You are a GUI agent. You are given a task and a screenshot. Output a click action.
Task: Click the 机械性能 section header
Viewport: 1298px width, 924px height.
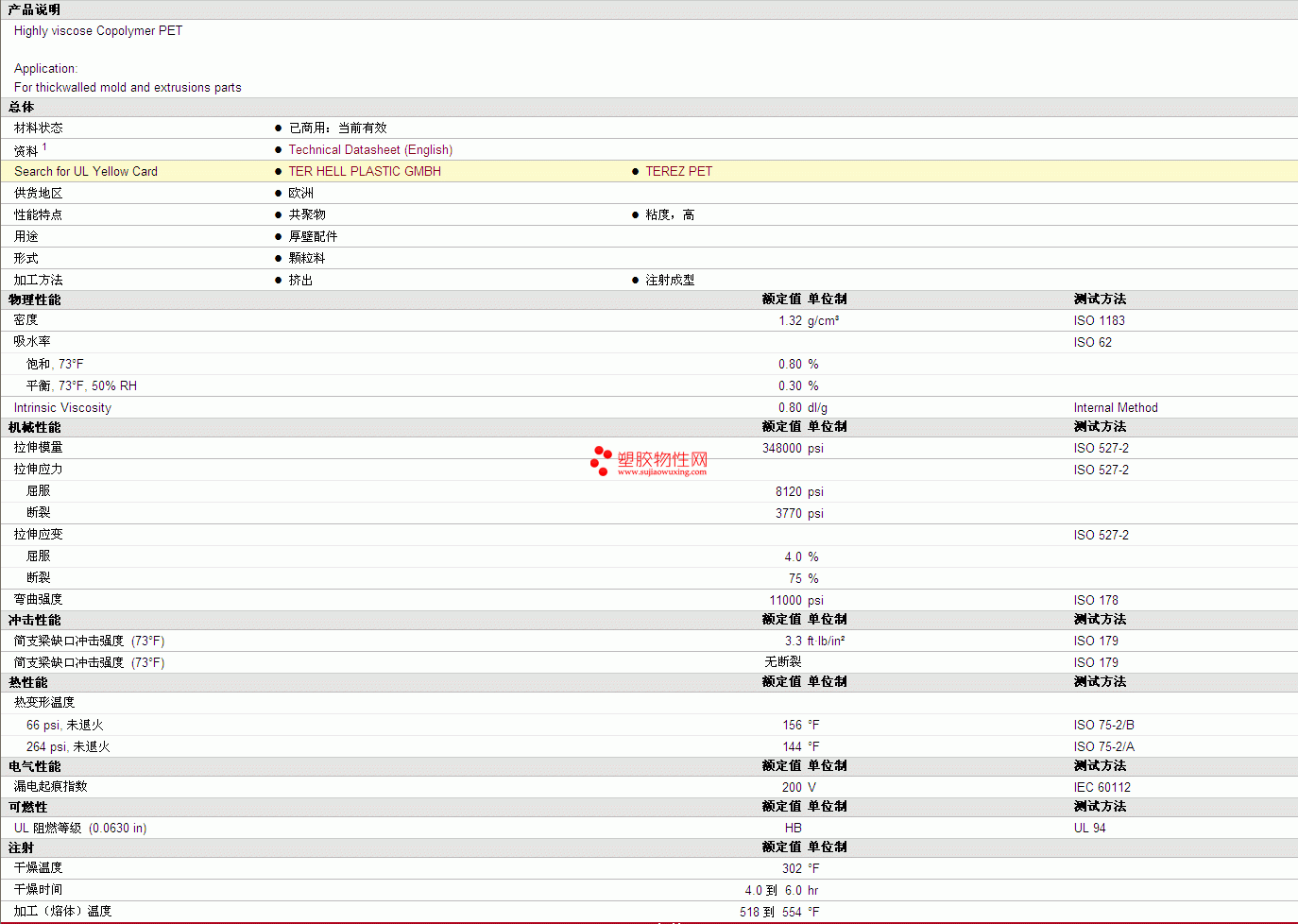click(34, 427)
